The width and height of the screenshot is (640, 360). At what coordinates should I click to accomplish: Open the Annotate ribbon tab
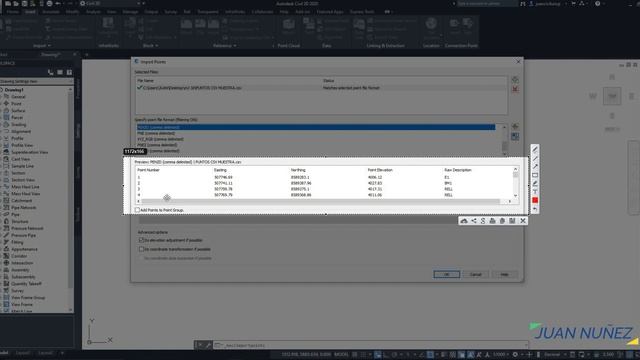click(x=51, y=12)
